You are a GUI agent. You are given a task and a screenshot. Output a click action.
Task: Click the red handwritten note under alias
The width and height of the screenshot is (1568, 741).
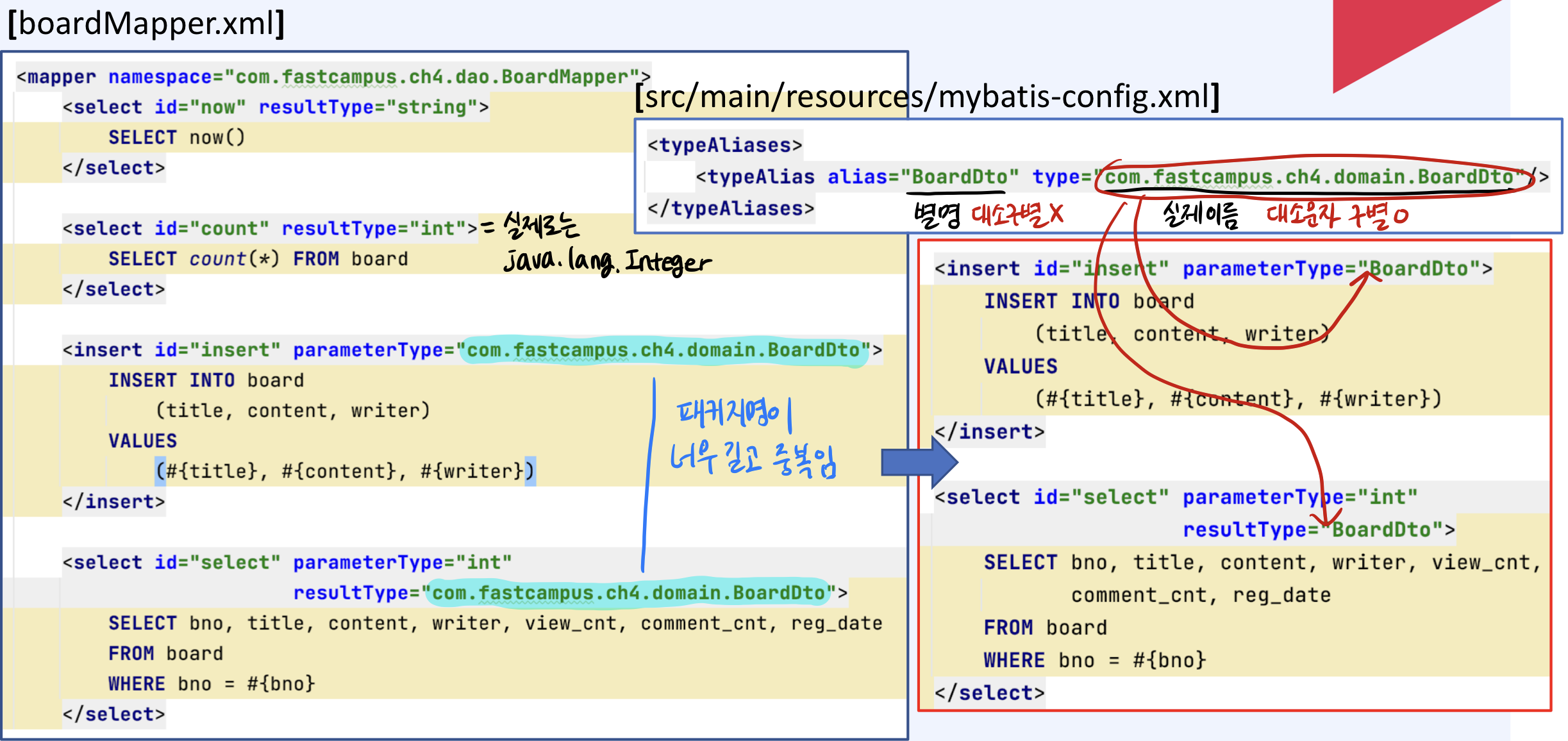tap(1017, 215)
